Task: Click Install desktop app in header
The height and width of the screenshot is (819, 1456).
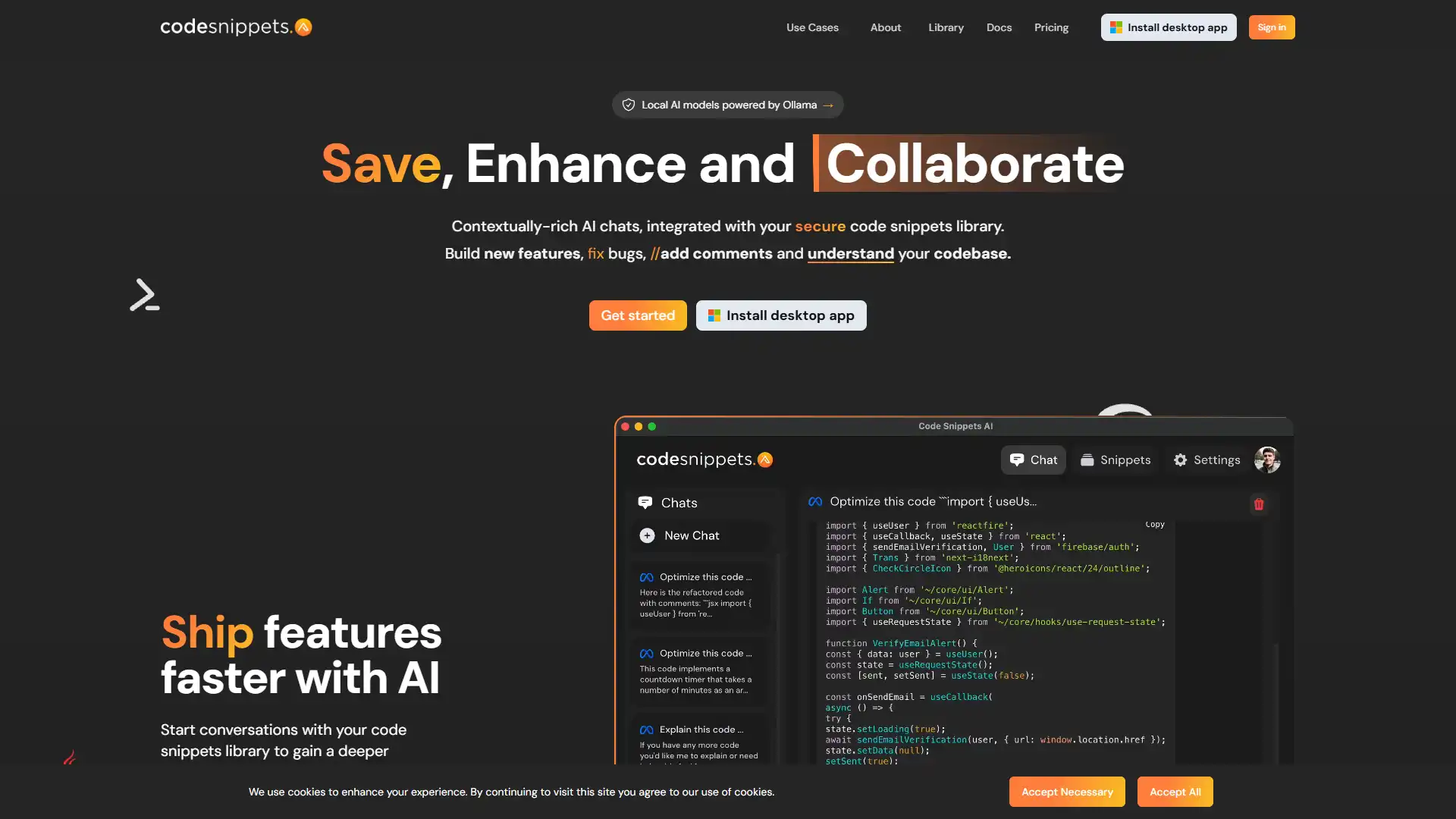Action: click(x=1169, y=27)
